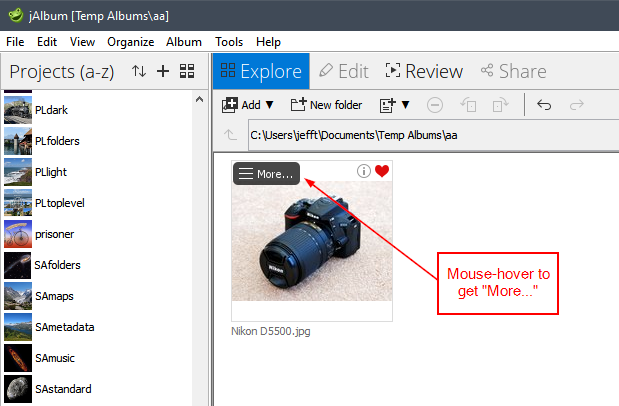This screenshot has height=406, width=619.
Task: Create a New folder
Action: (326, 105)
